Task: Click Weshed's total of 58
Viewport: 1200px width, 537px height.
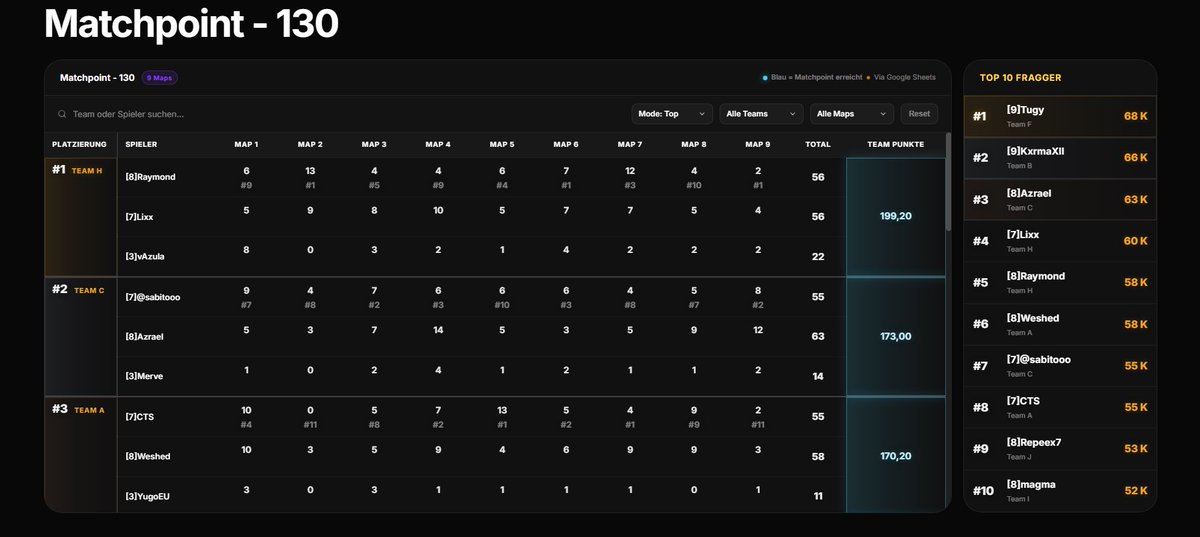Action: coord(818,456)
